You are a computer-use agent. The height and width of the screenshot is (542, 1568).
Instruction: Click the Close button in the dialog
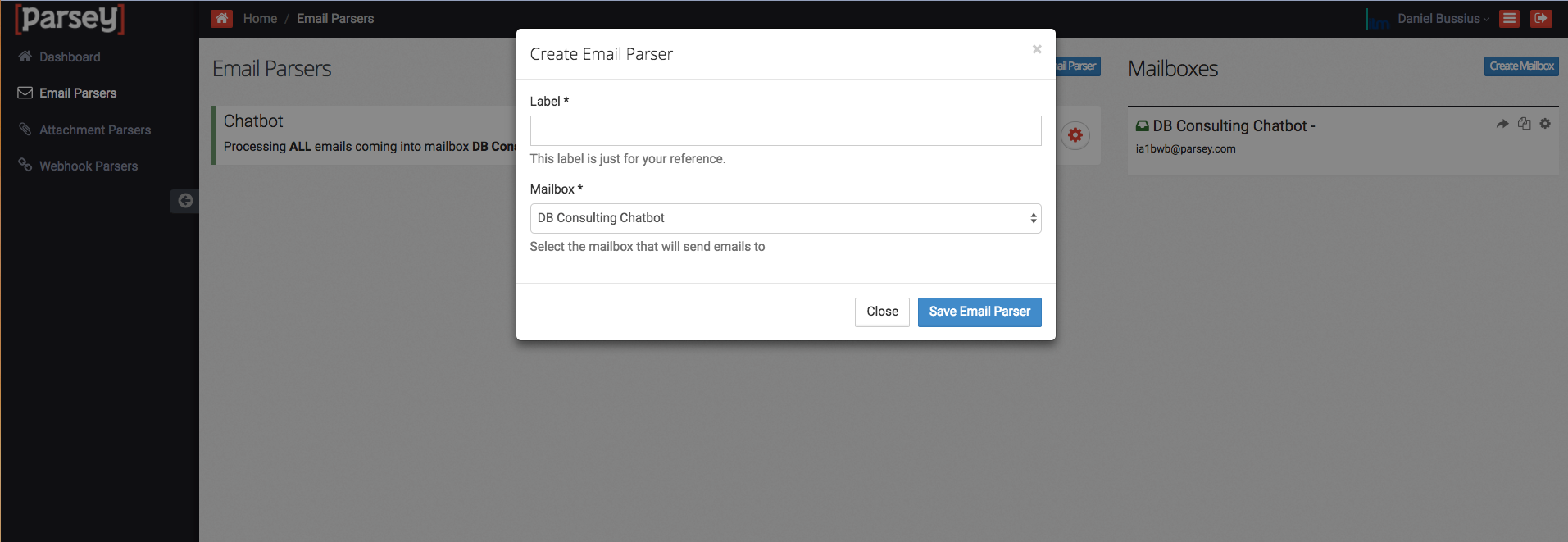point(882,312)
